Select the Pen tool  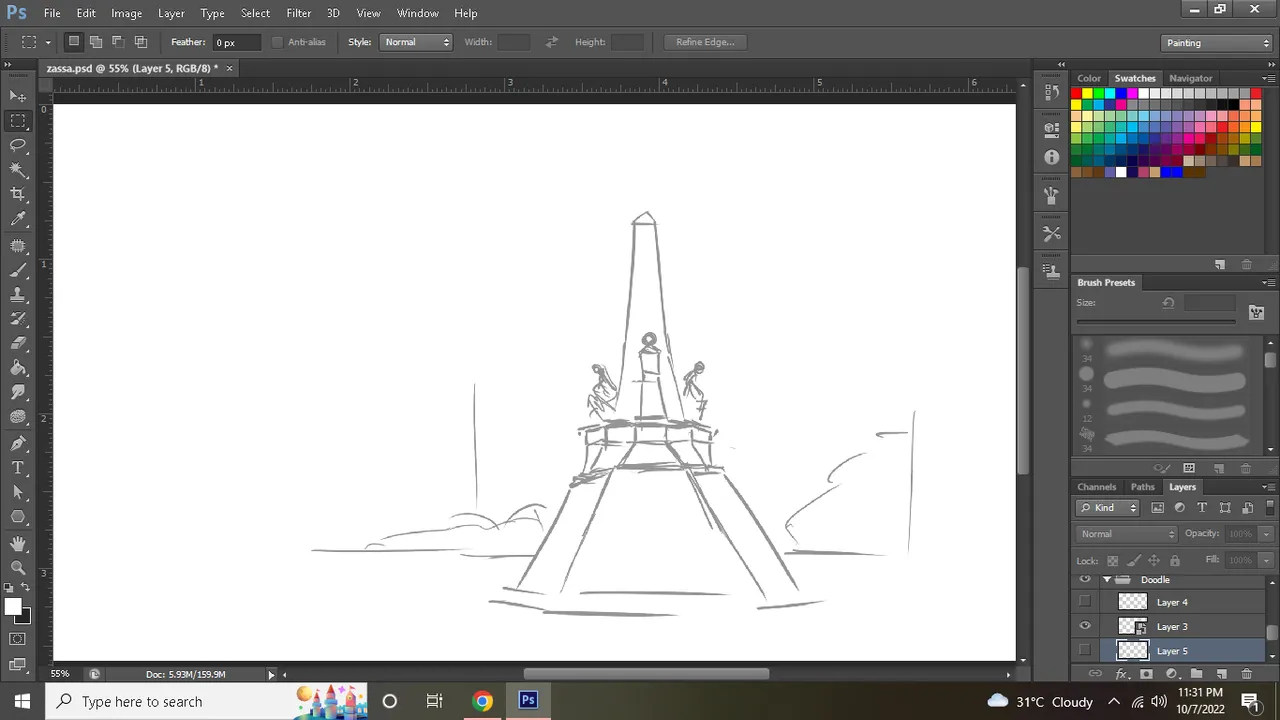18,443
